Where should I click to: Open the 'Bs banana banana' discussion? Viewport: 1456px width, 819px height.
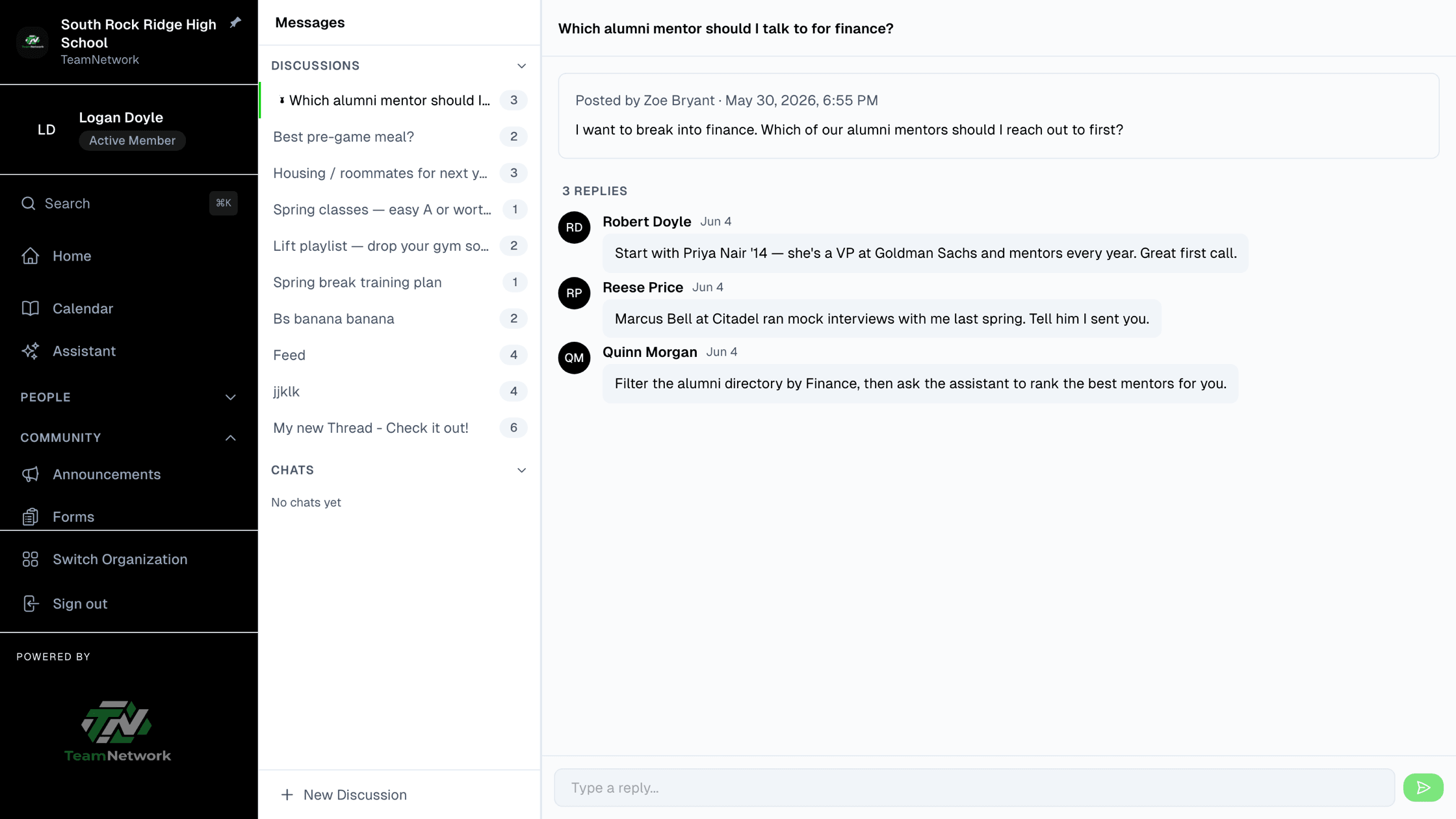pos(400,318)
